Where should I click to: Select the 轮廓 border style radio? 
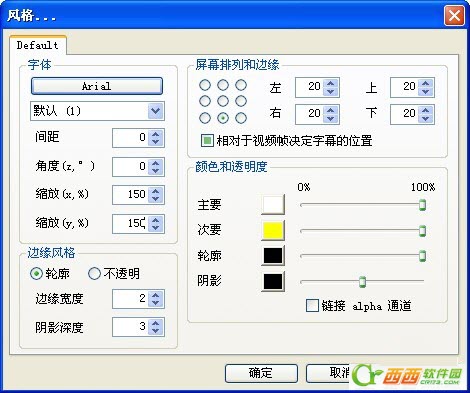(36, 274)
